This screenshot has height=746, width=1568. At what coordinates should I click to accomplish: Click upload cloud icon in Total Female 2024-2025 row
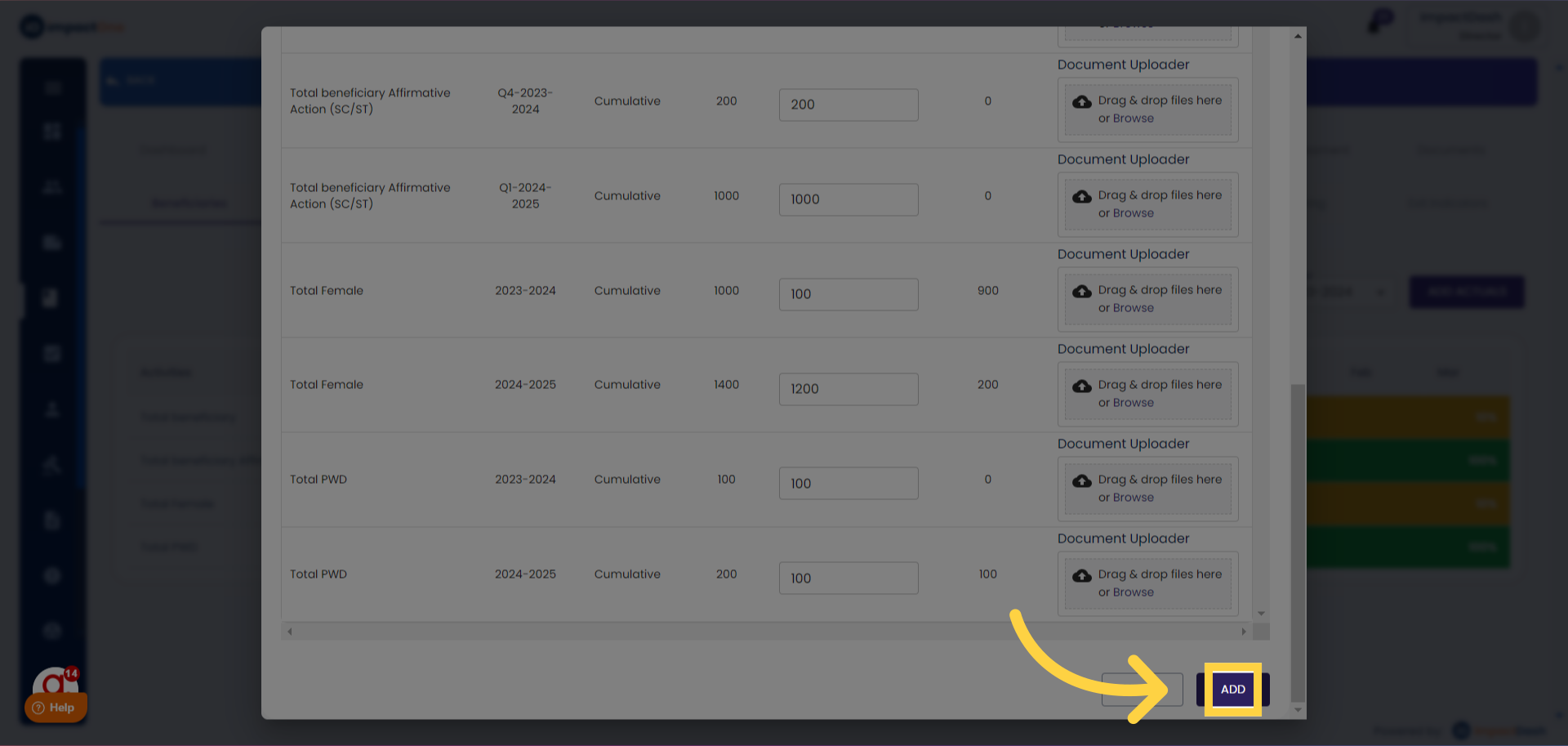pos(1082,386)
